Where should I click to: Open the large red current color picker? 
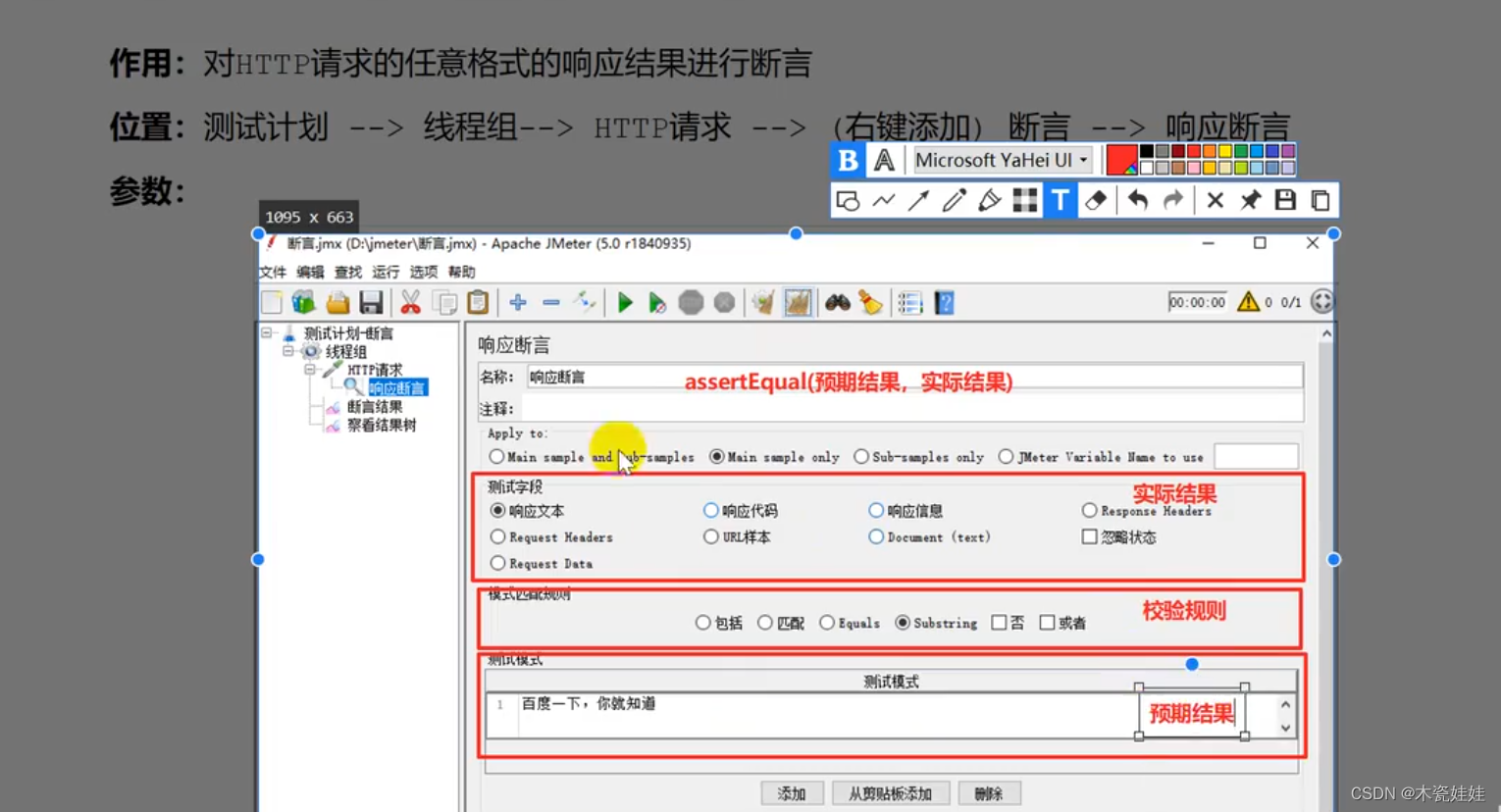pyautogui.click(x=1121, y=159)
